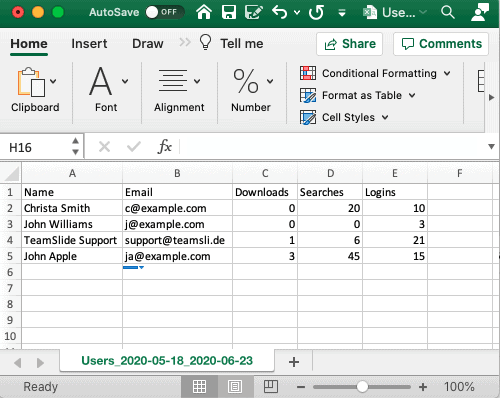Click the Select All corner triangle

point(11,173)
